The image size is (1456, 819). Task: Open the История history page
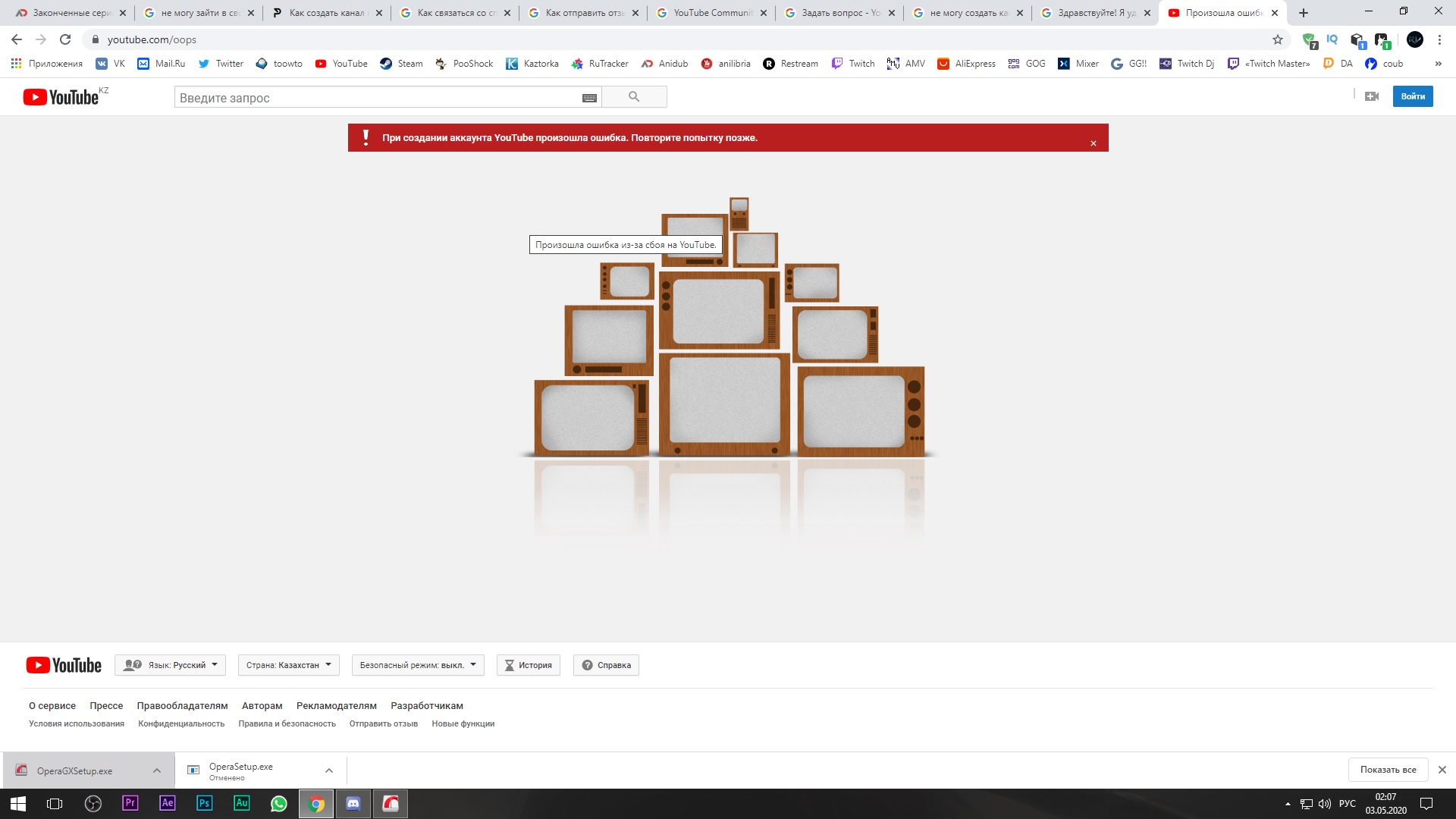(x=526, y=664)
